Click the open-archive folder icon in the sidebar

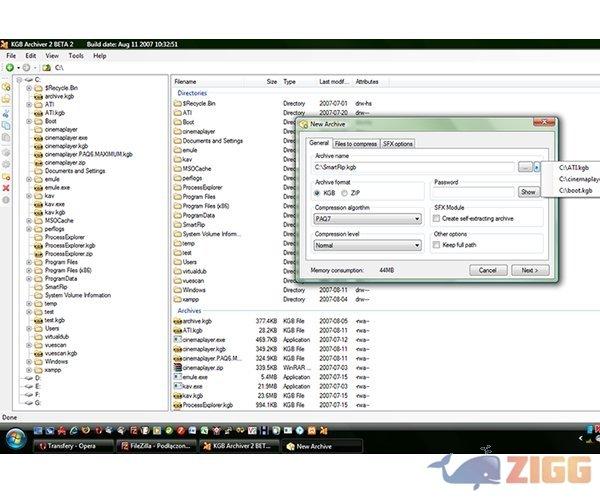coord(6,100)
